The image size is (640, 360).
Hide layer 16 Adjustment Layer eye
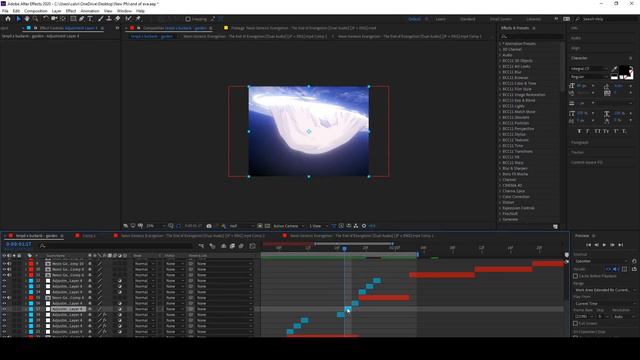click(x=4, y=304)
